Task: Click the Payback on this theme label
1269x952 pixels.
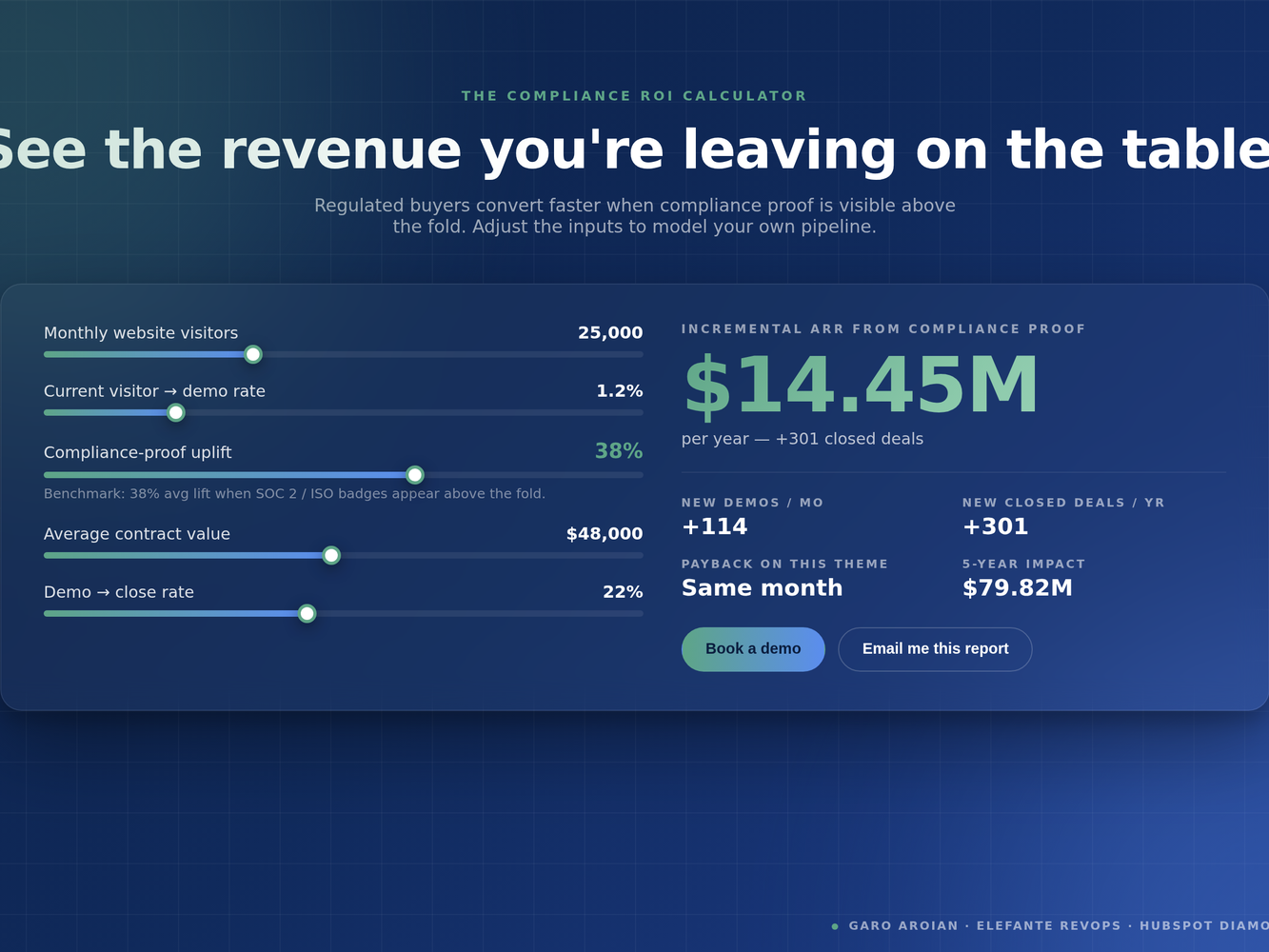Action: [x=784, y=565]
